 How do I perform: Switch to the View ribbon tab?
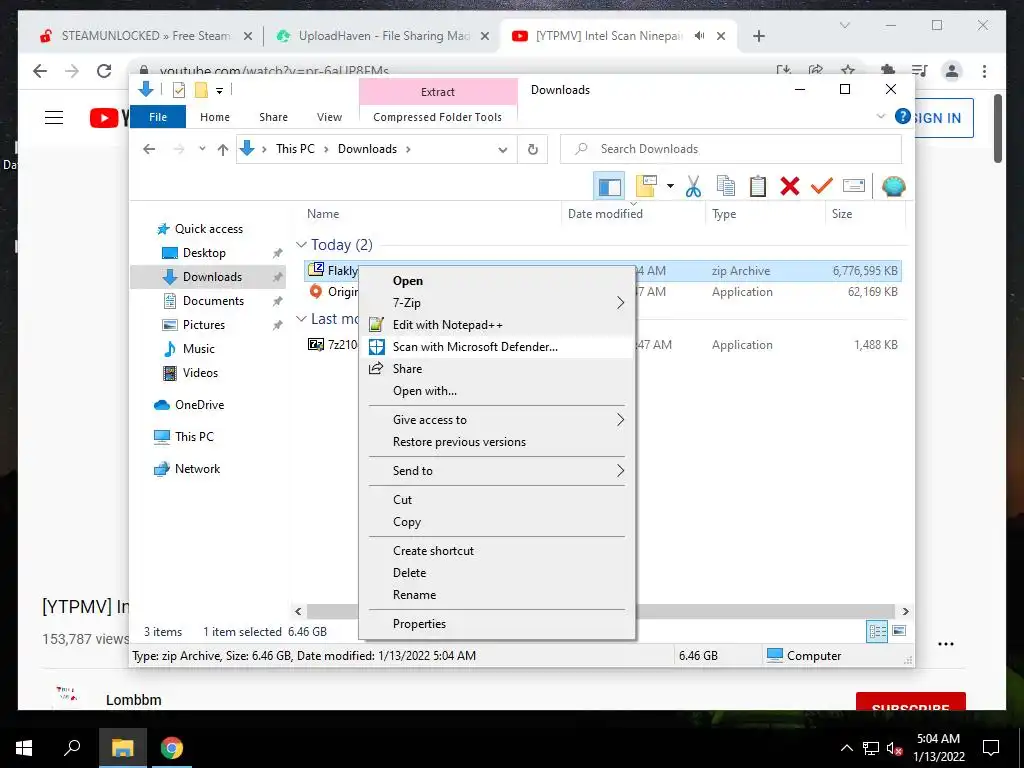pyautogui.click(x=329, y=117)
